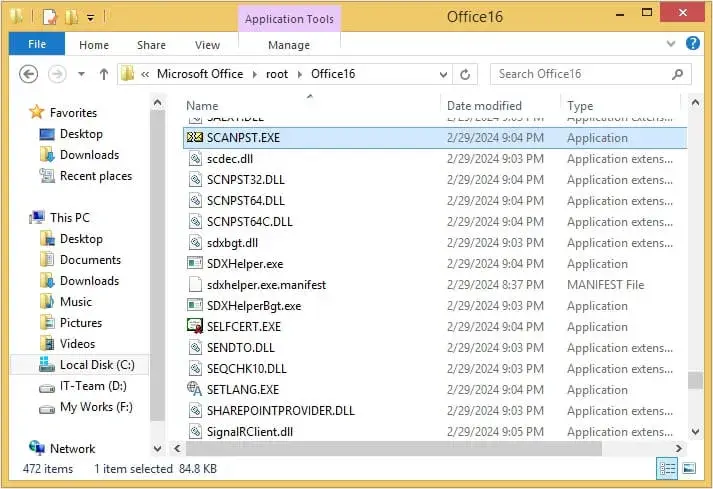This screenshot has width=713, height=489.
Task: Show hidden path with the double chevron
Action: [145, 74]
